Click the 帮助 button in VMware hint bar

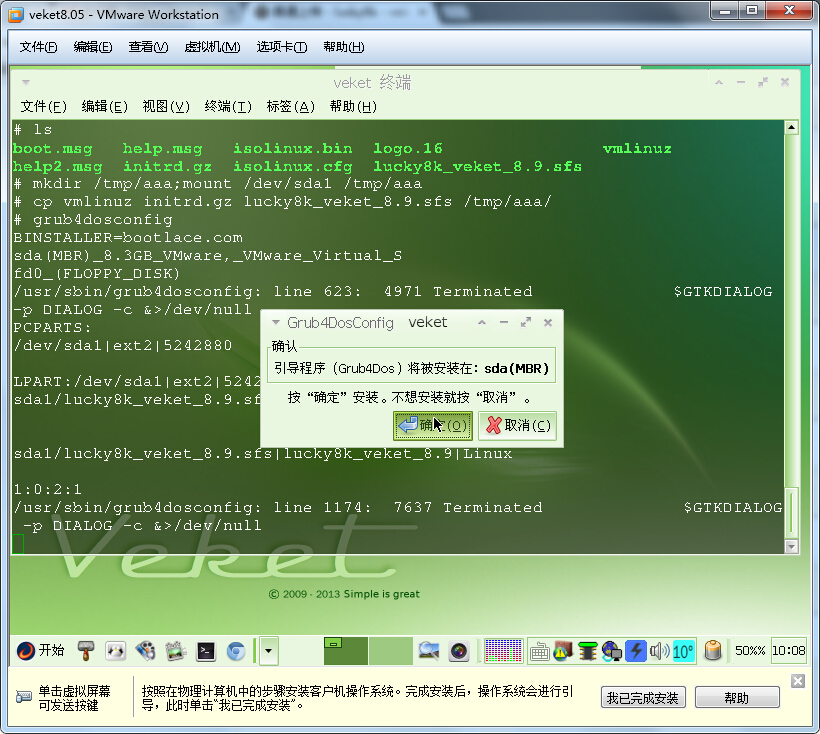(x=737, y=698)
